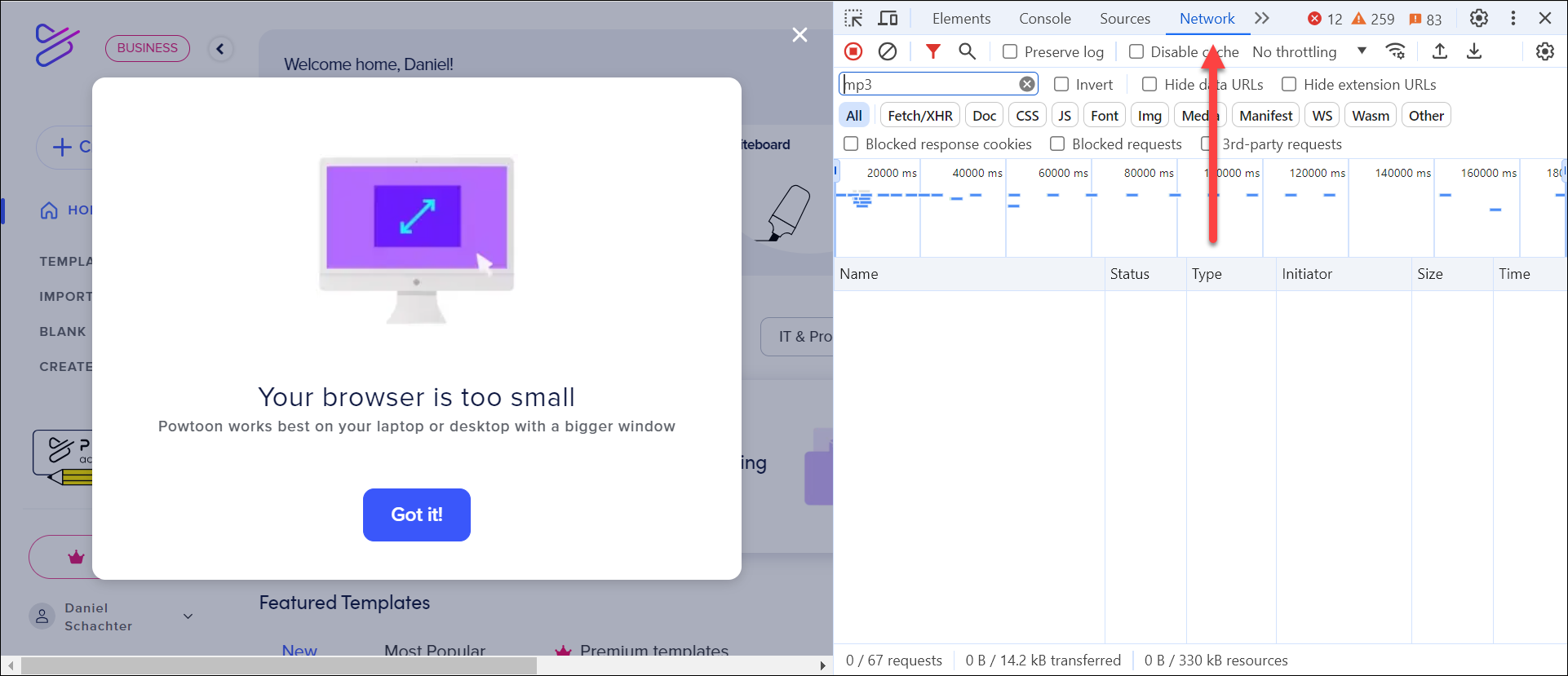Filter requests by Wasm type
The height and width of the screenshot is (676, 1568).
(x=1371, y=116)
